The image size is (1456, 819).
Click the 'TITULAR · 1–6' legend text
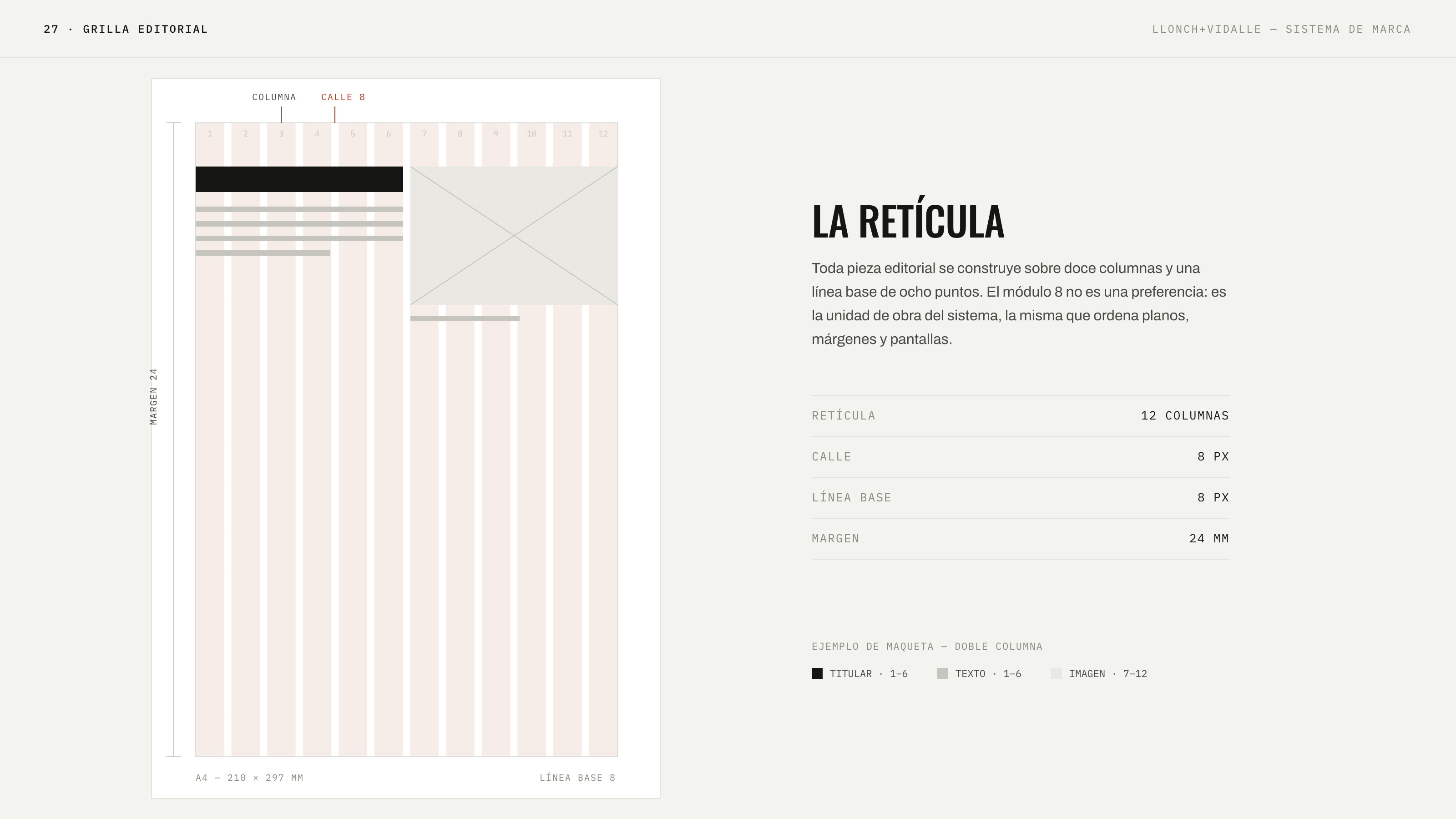pos(868,674)
